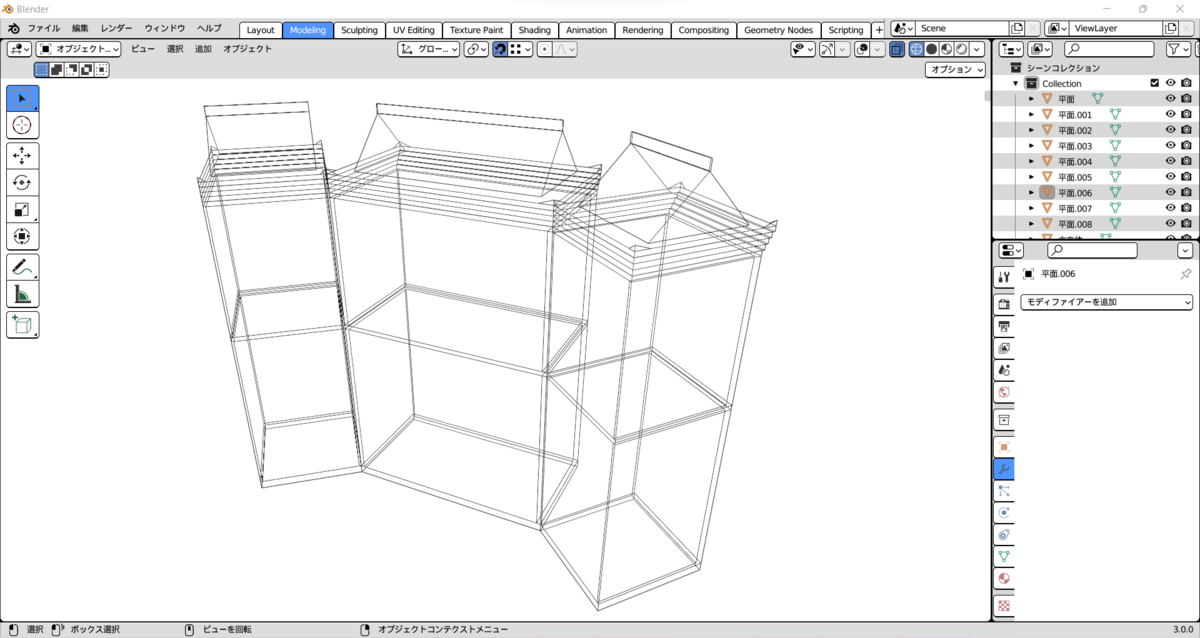This screenshot has width=1200, height=638.
Task: Select the Transform tool
Action: pos(23,237)
